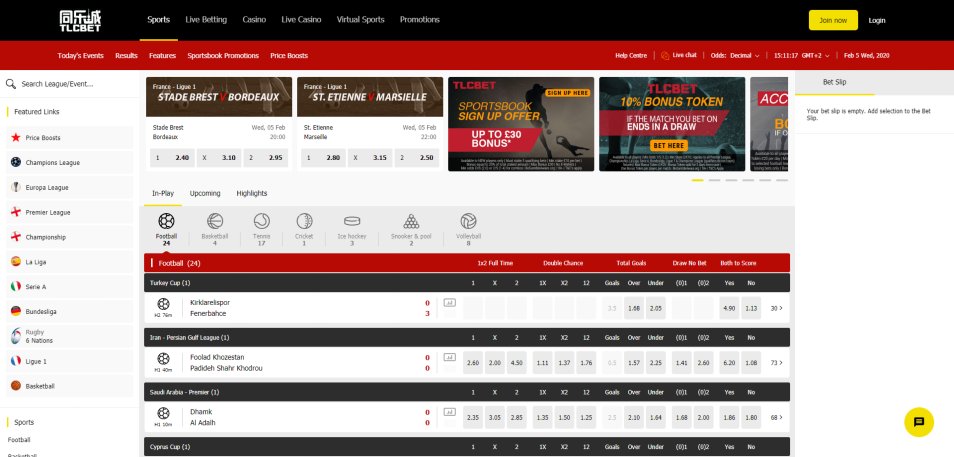Open the GMT+2 timezone dropdown
954x457 pixels.
[815, 55]
